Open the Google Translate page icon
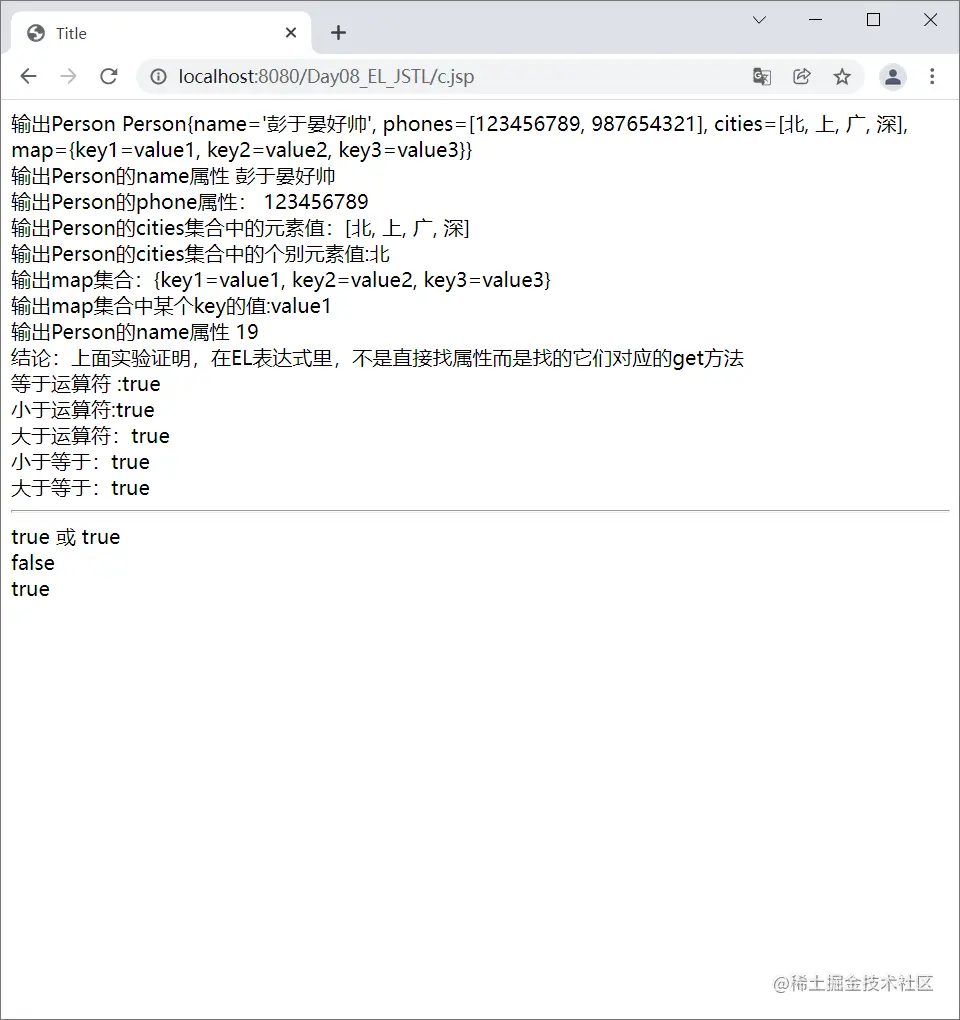 coord(762,77)
